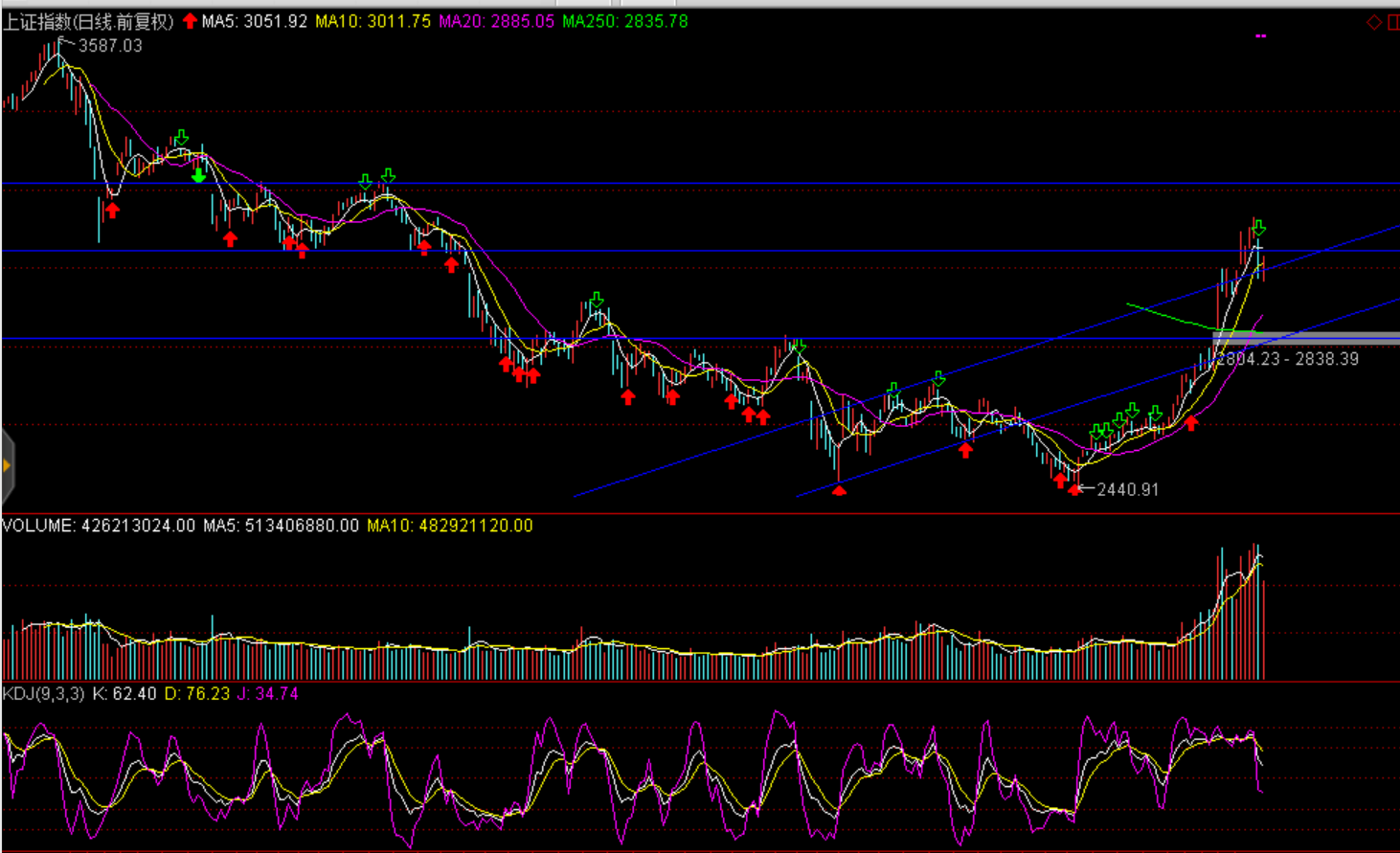The height and width of the screenshot is (853, 1400).
Task: Click the green sell arrow at latest peak
Action: click(1258, 228)
